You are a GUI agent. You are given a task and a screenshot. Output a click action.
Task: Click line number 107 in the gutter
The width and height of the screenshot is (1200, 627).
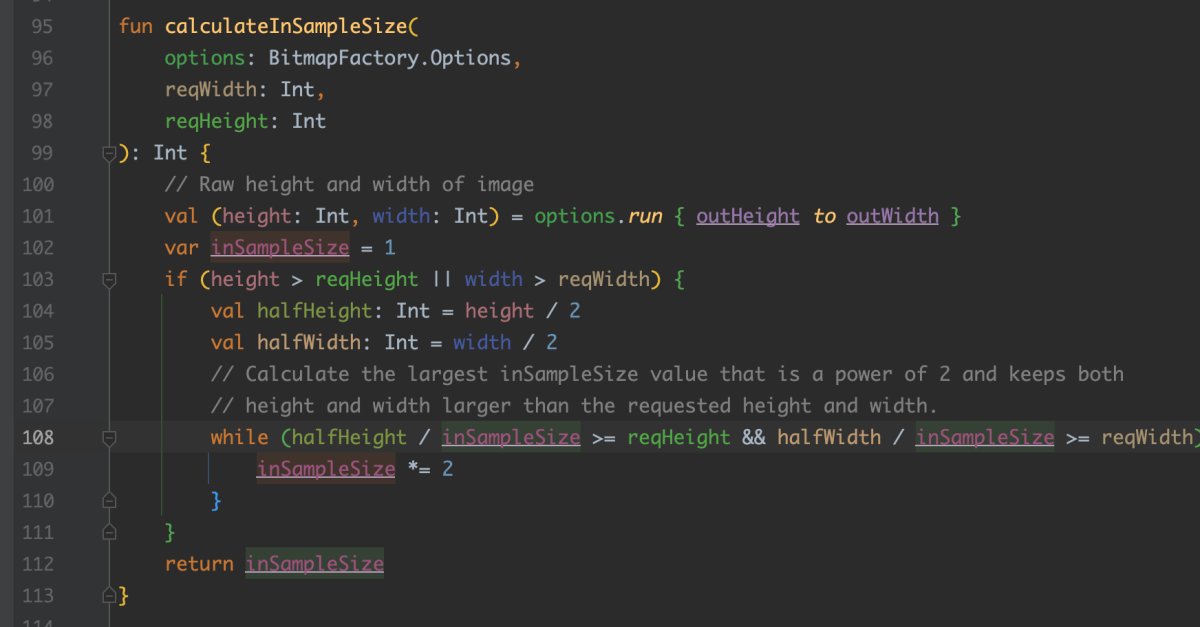[x=37, y=406]
